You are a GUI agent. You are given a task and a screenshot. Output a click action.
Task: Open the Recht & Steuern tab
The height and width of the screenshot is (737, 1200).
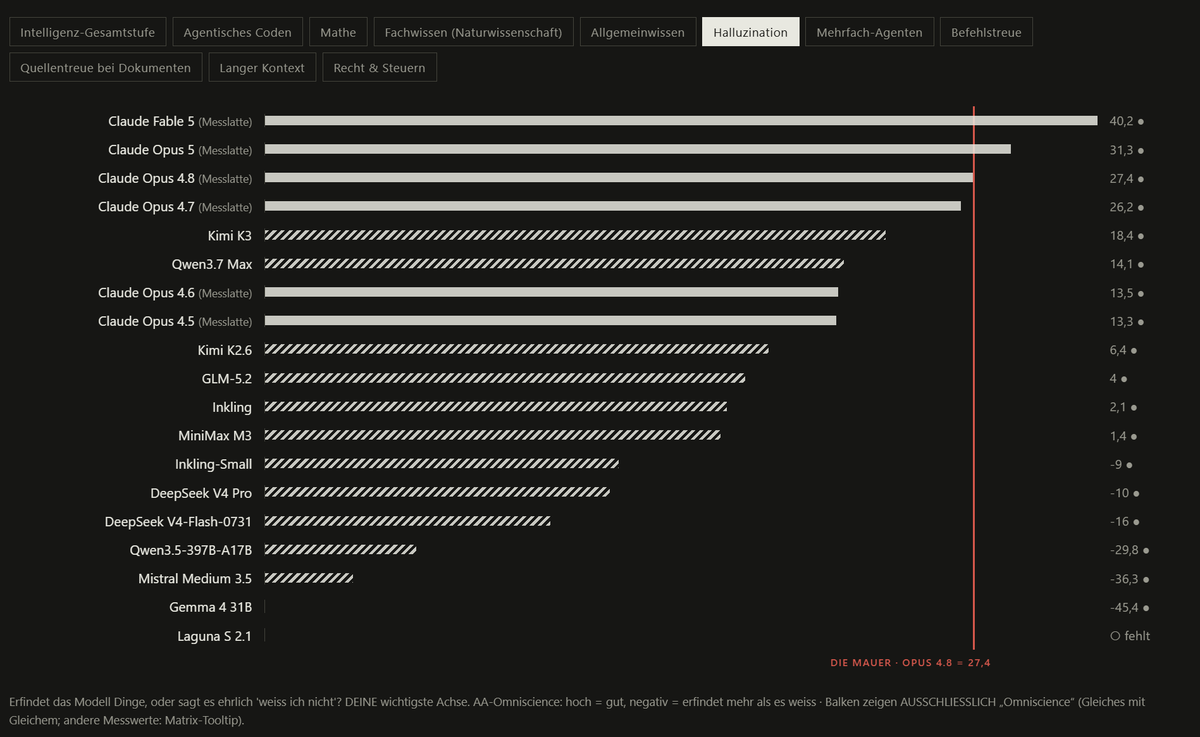click(379, 68)
